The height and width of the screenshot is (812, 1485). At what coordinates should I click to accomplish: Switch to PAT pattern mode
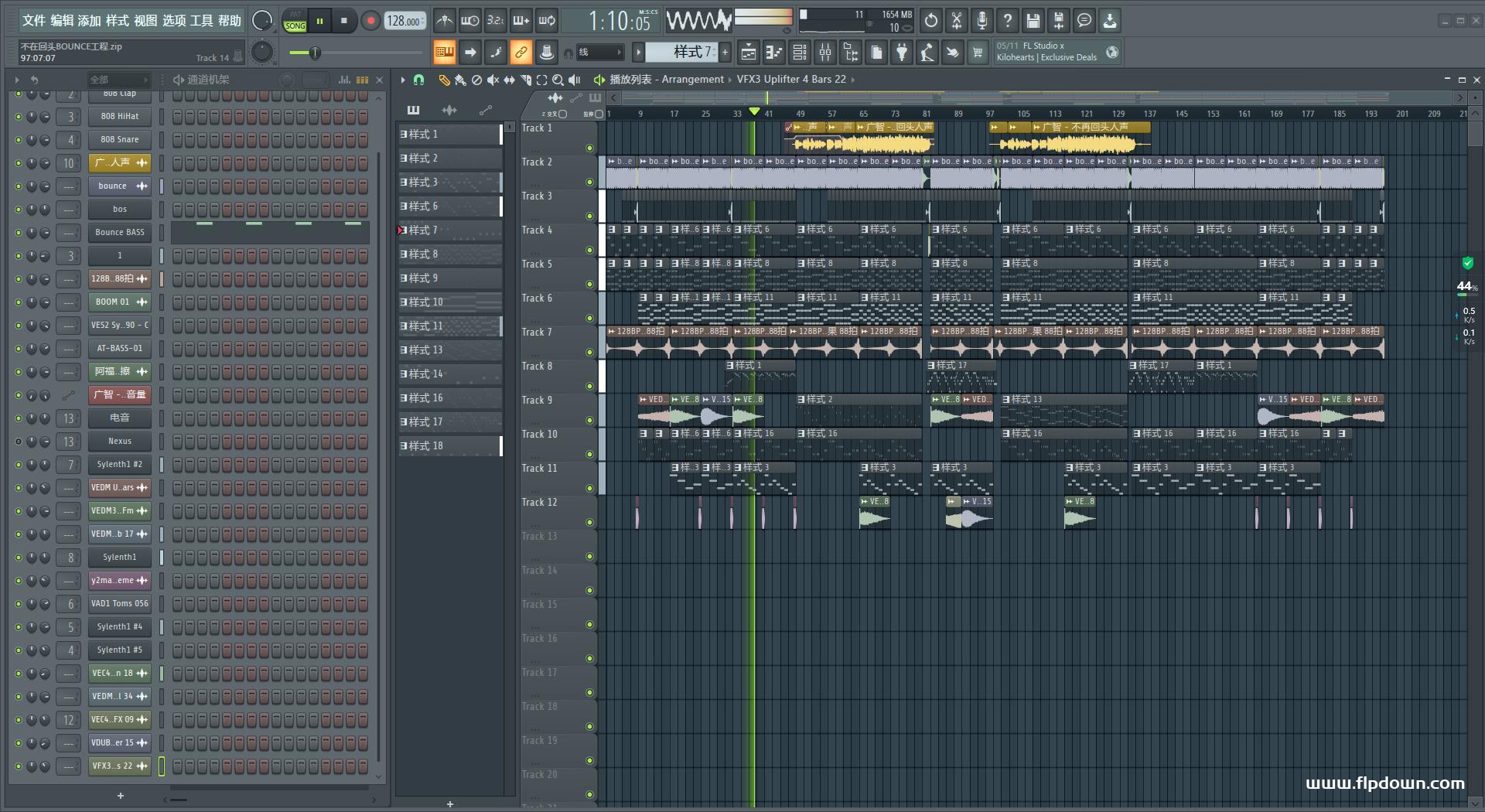(x=295, y=15)
